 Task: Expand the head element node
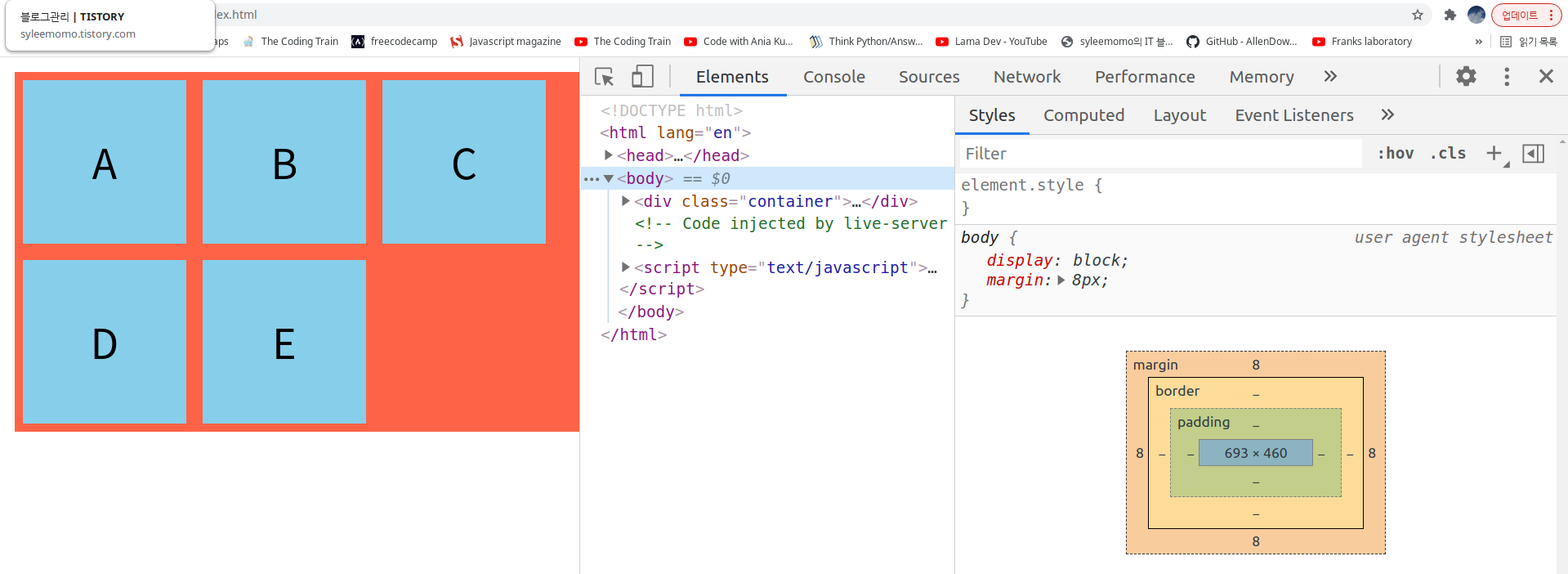[x=609, y=155]
